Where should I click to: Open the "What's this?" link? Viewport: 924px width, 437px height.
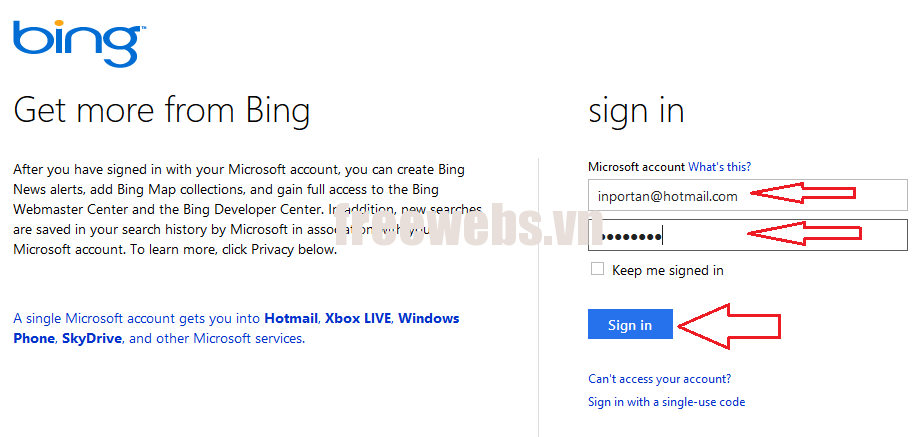719,166
